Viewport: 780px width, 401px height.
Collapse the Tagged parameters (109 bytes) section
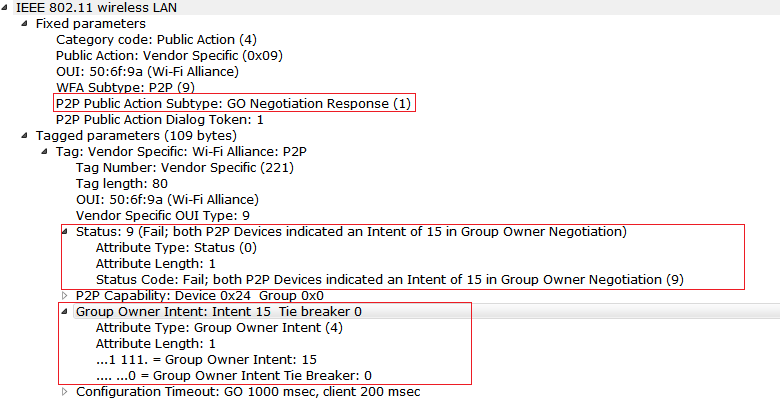[25, 135]
